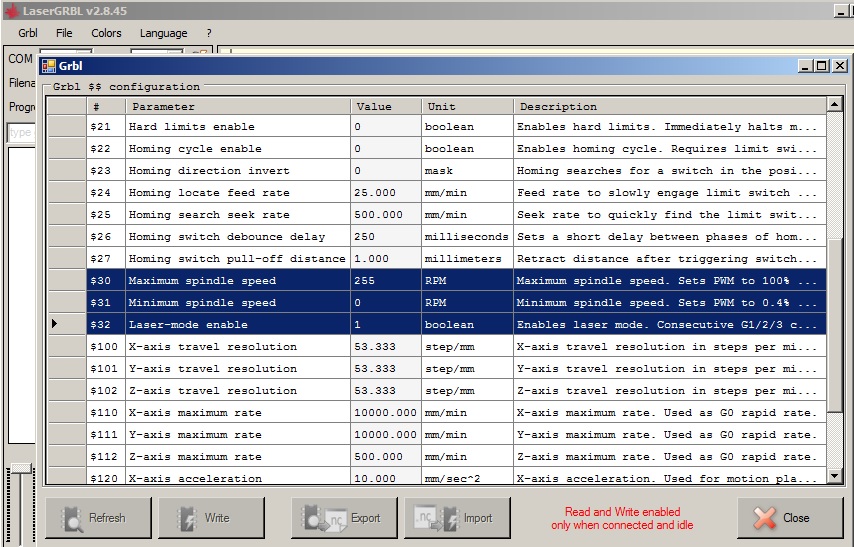Select value 0 of Minimum spindle speed

[386, 302]
